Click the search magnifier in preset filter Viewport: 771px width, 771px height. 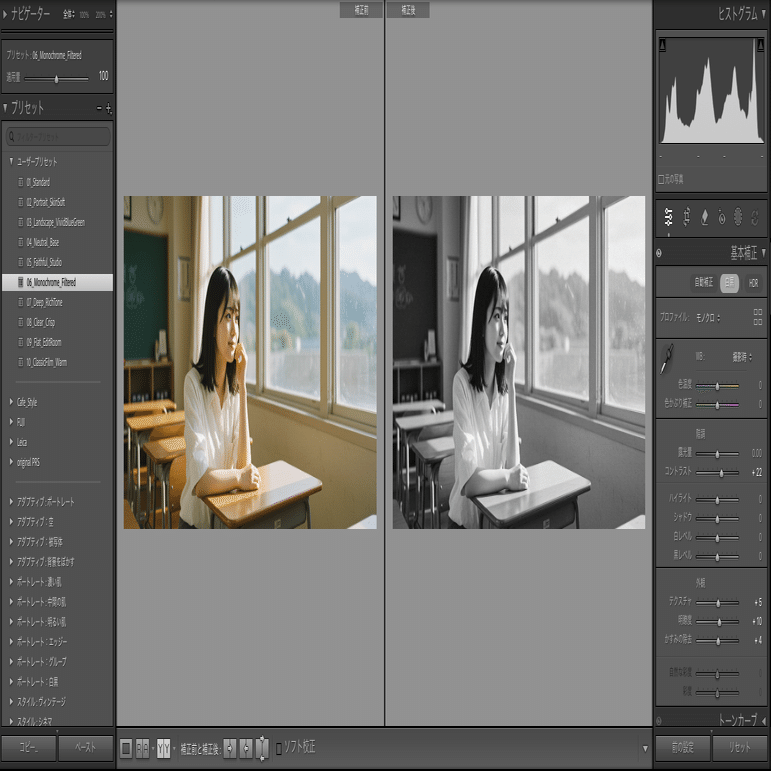tap(11, 136)
